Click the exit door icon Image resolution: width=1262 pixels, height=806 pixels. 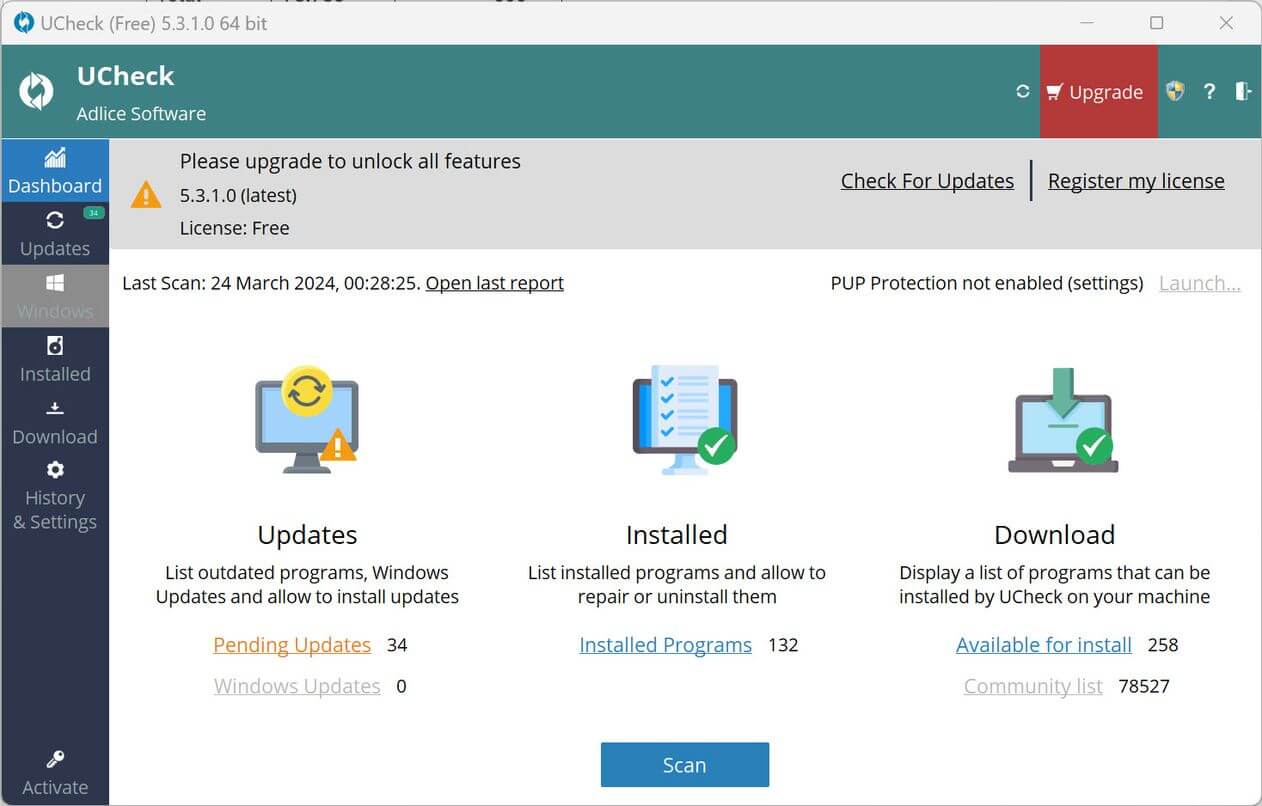click(1243, 91)
